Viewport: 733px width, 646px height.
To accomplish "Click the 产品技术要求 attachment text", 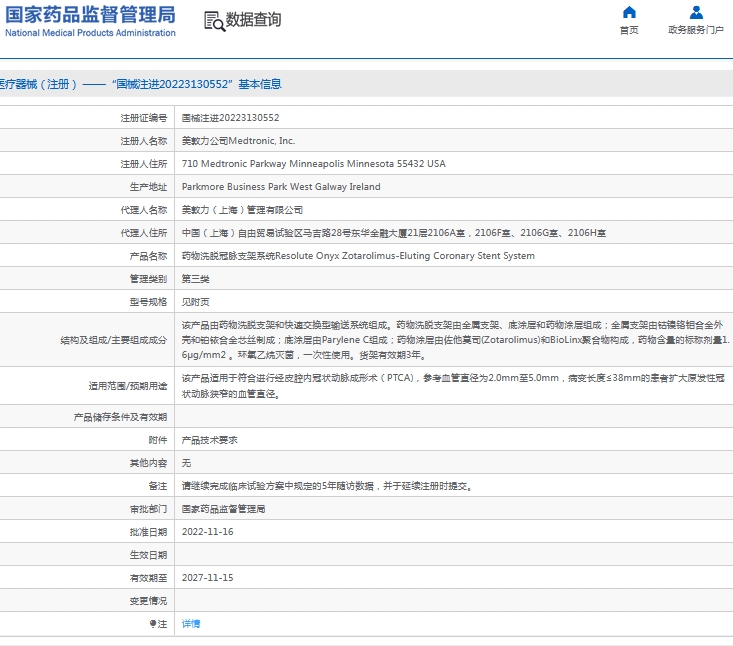I will (x=209, y=440).
